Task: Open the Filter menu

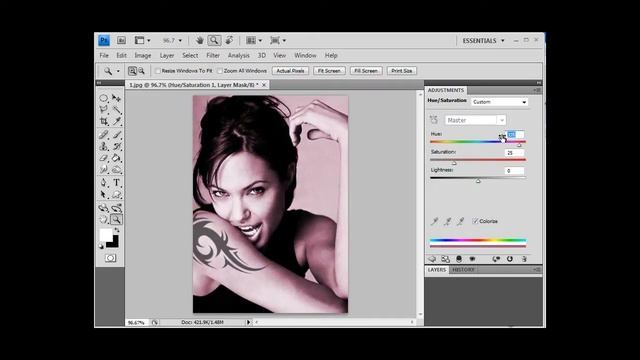Action: pos(213,56)
